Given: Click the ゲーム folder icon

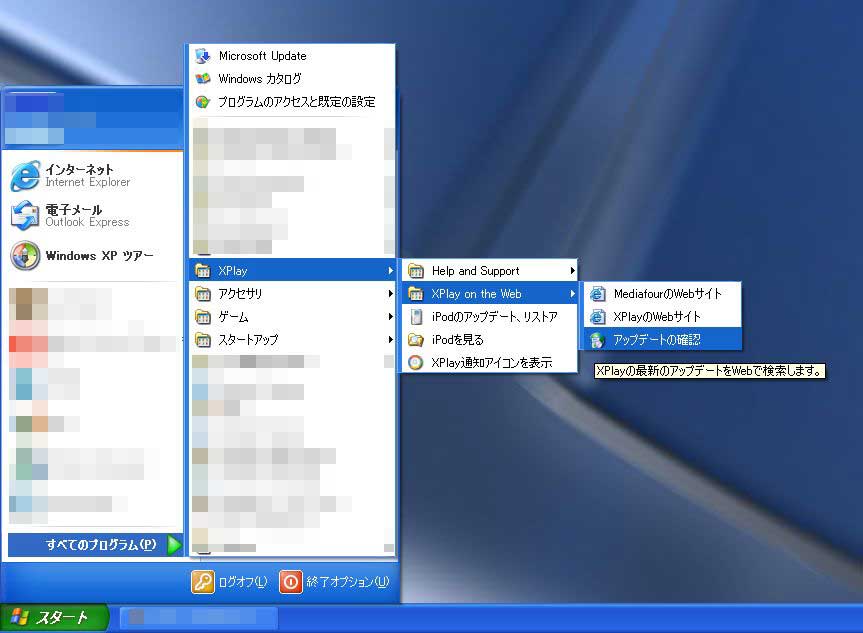Looking at the screenshot, I should pos(203,317).
